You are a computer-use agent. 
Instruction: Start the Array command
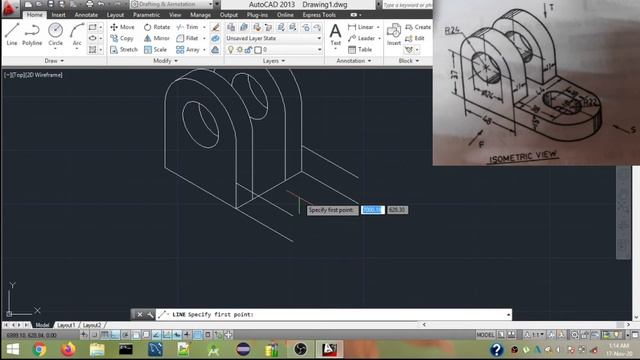tap(188, 49)
